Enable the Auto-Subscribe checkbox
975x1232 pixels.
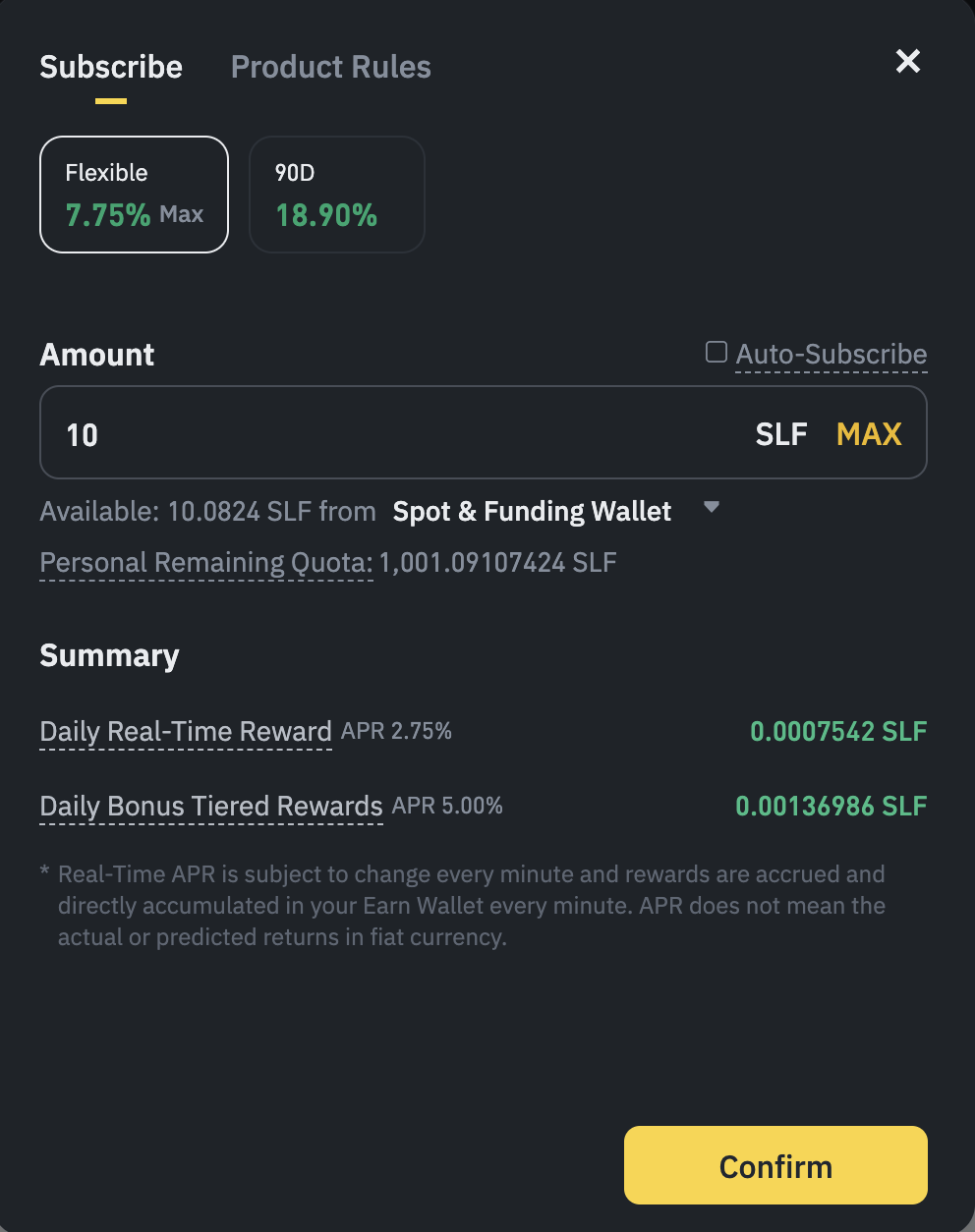point(717,352)
